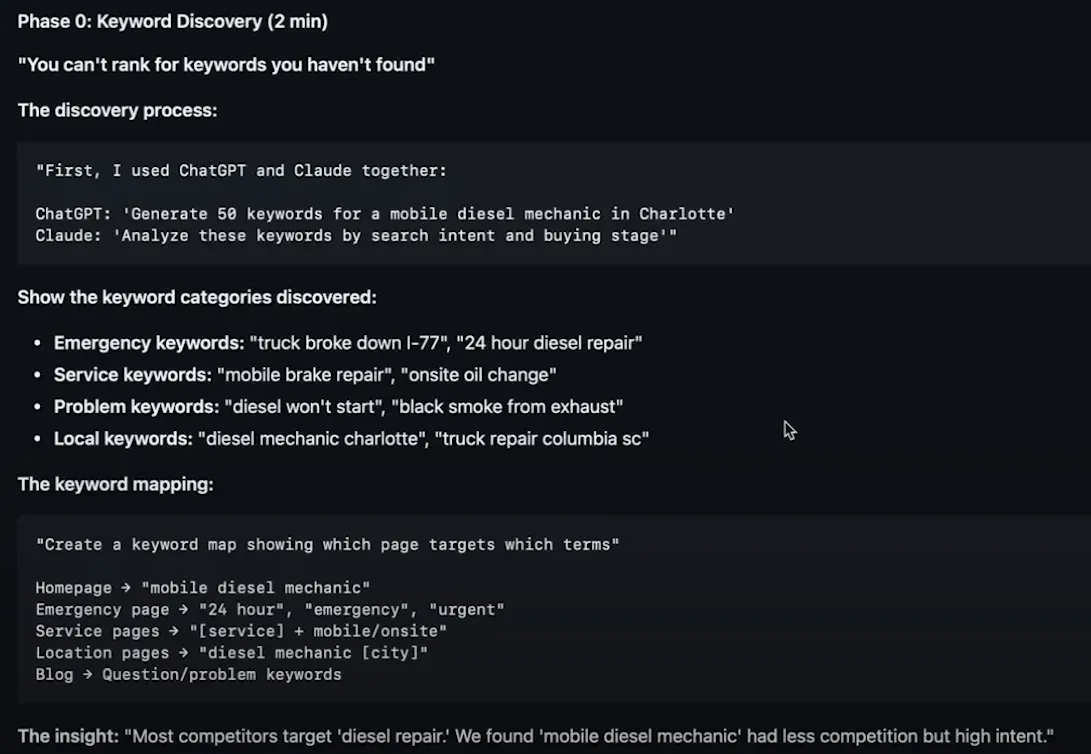Image resolution: width=1091 pixels, height=754 pixels.
Task: Click the "Emergency page" mapping line
Action: tap(270, 610)
